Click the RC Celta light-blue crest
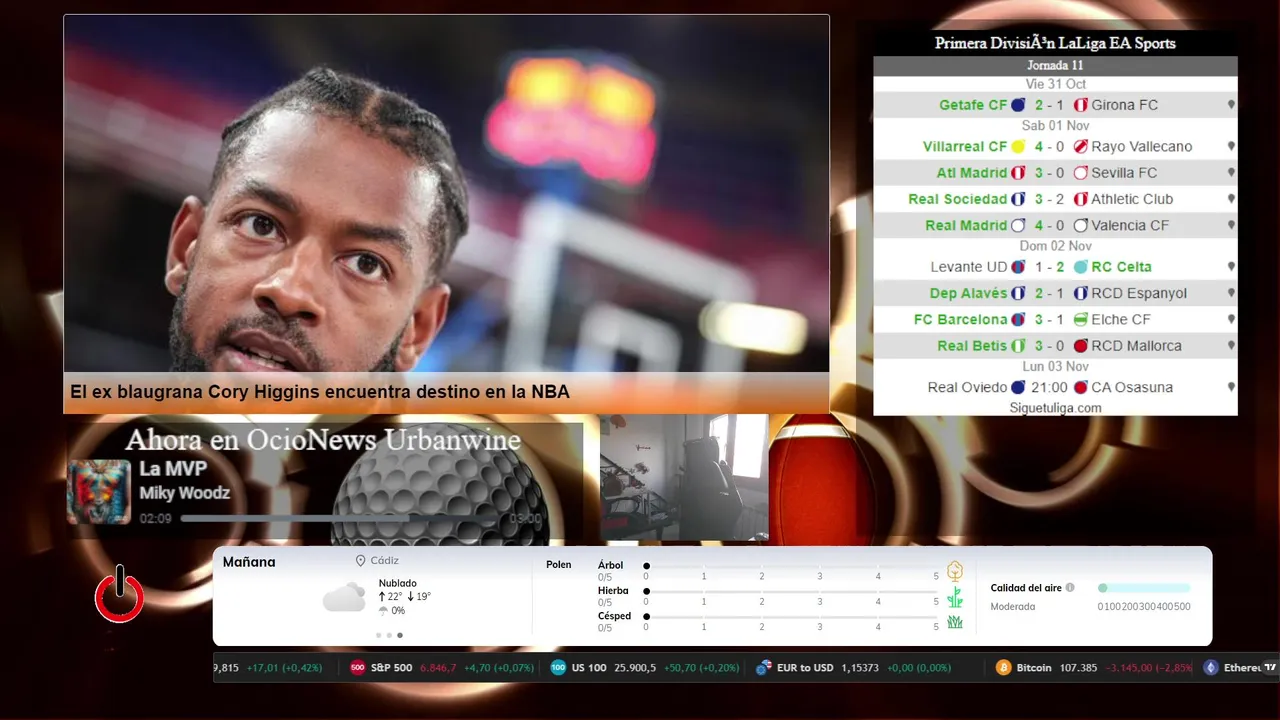Screen dimensions: 1280x720 tap(1080, 267)
